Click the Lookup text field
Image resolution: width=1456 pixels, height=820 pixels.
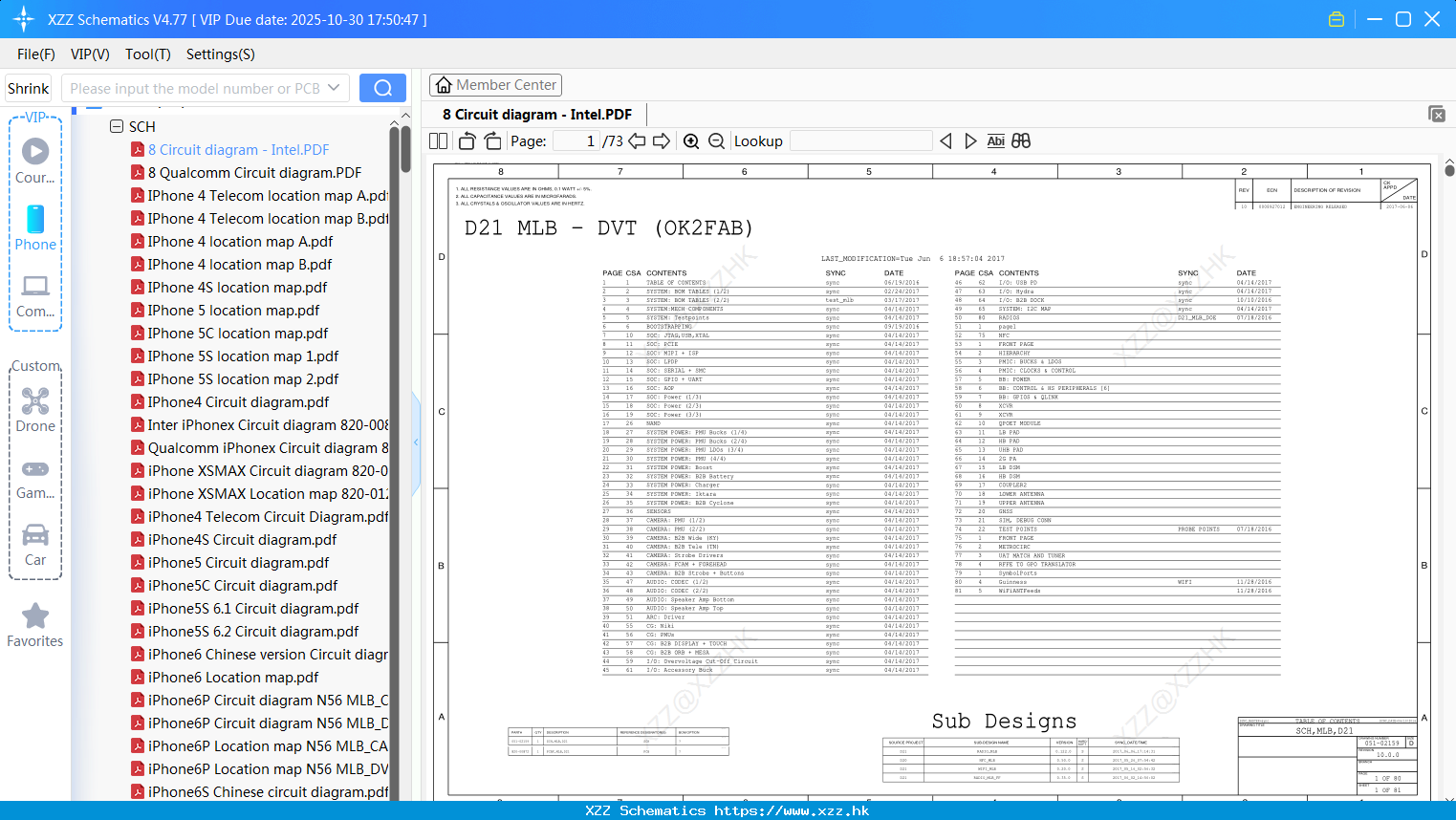click(860, 141)
